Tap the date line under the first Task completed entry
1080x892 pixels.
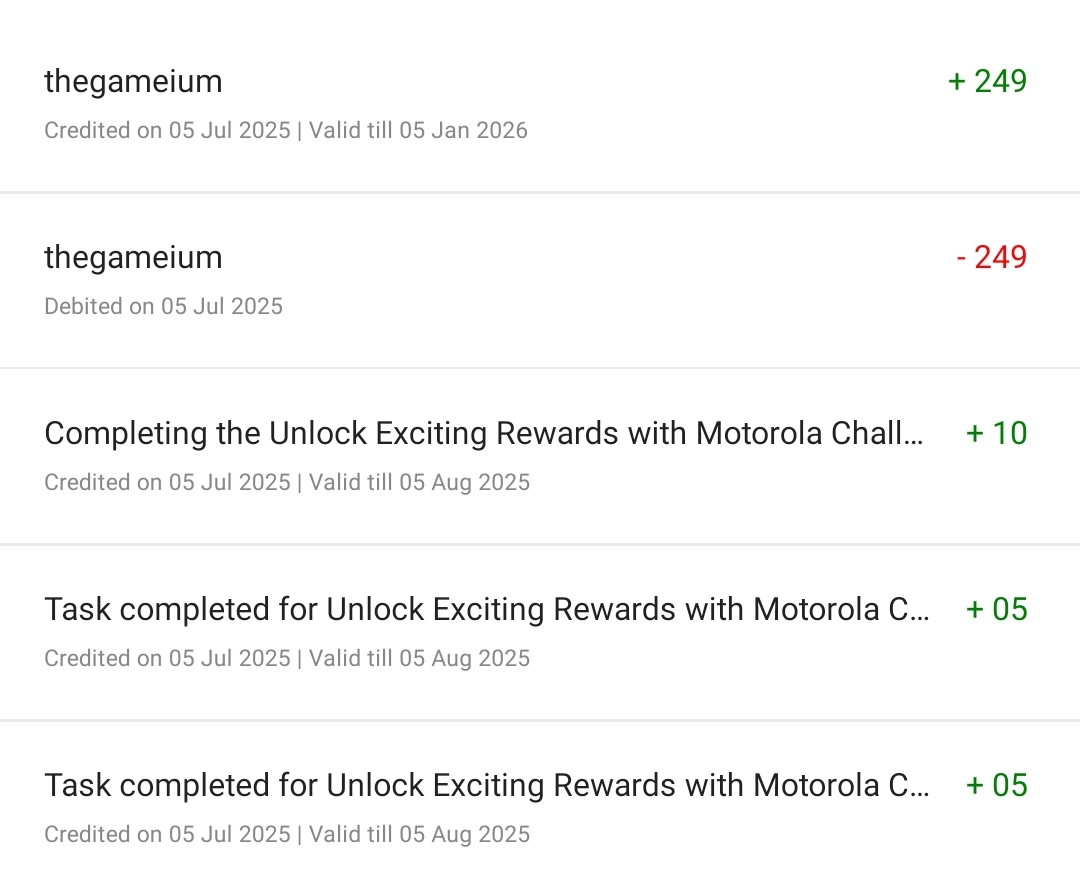[287, 658]
